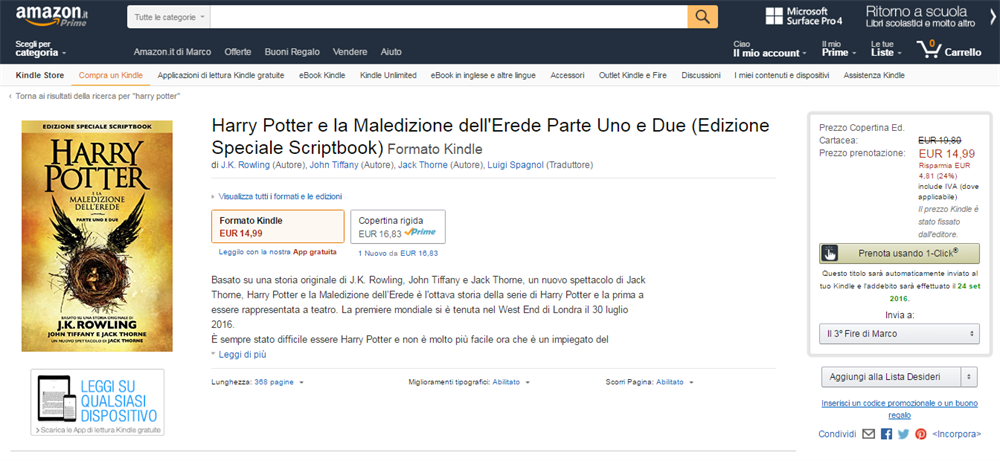Open 'Buoni Regalo' in top navigation
Image resolution: width=1000 pixels, height=461 pixels.
click(x=292, y=52)
